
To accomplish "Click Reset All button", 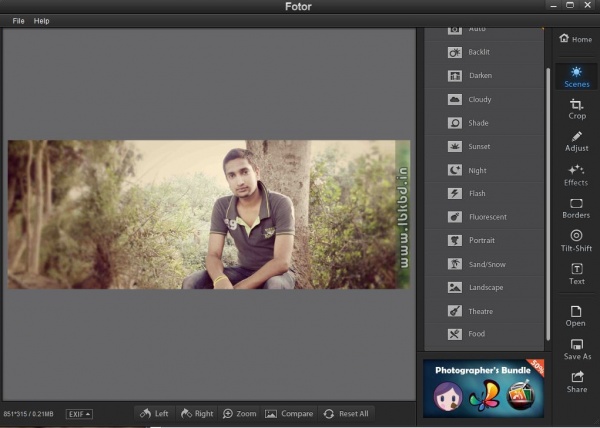I will pos(346,413).
